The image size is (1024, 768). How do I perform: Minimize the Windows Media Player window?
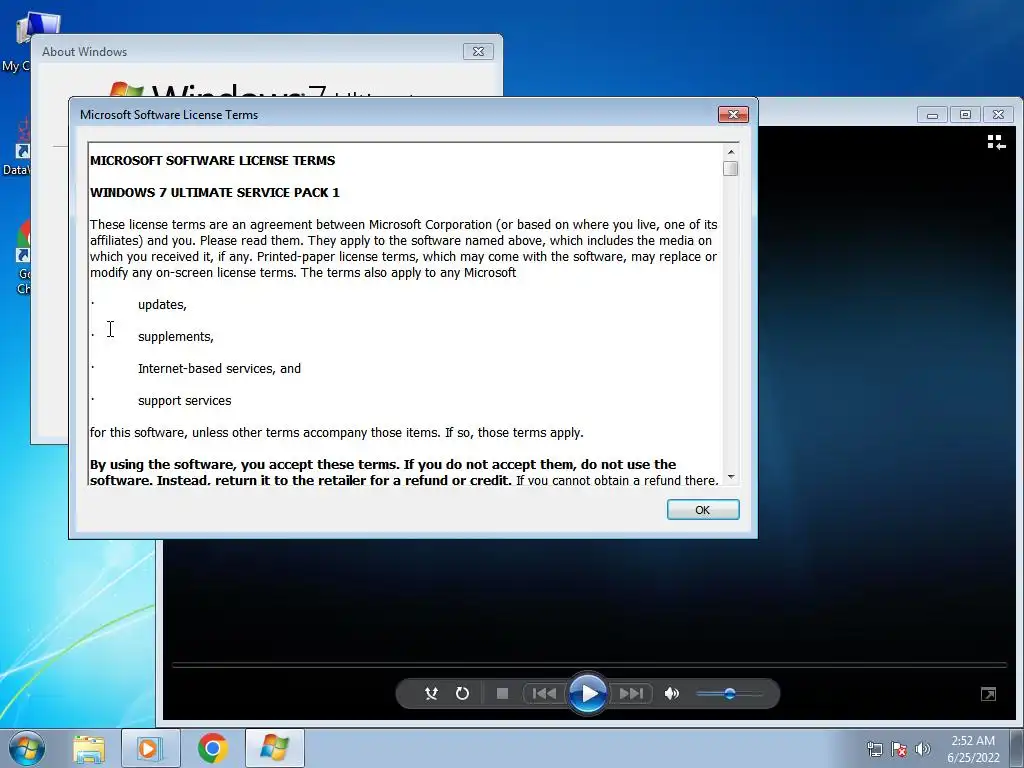pos(933,115)
